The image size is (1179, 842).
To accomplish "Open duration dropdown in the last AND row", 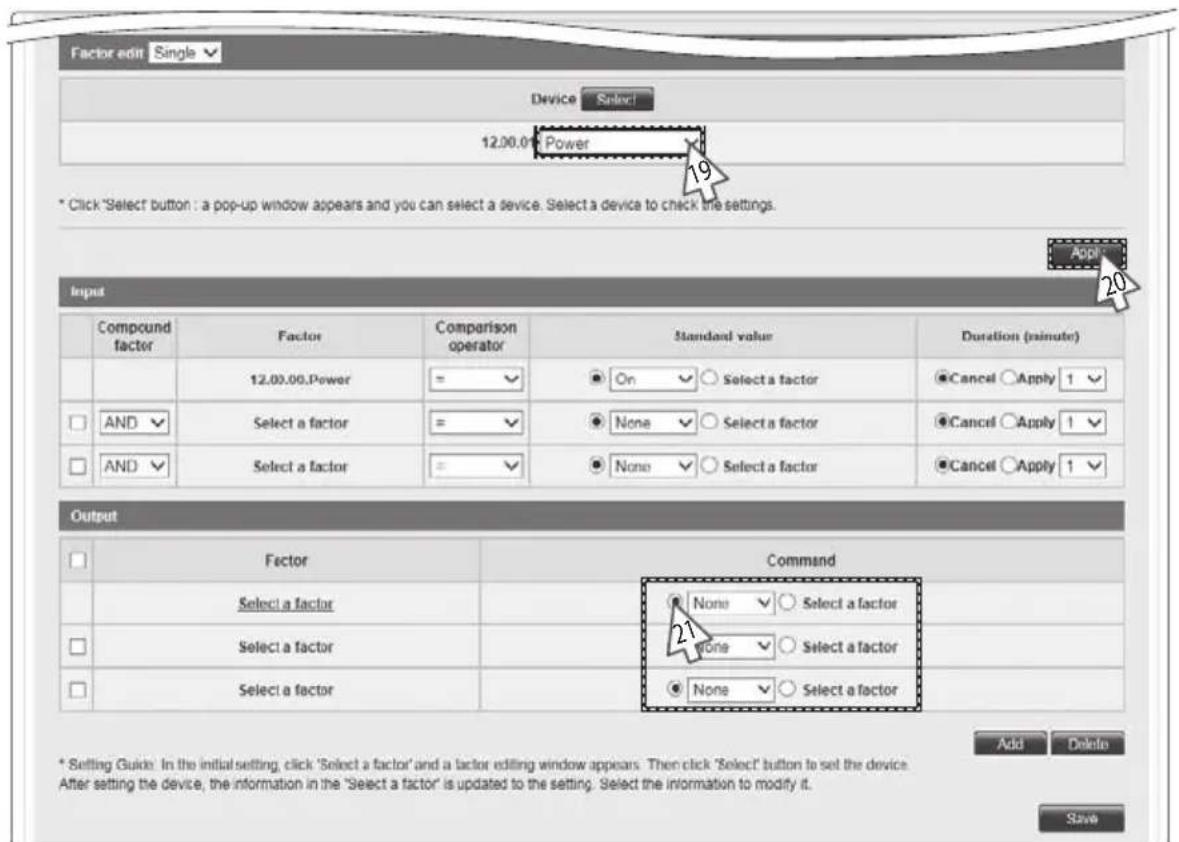I will click(1081, 466).
